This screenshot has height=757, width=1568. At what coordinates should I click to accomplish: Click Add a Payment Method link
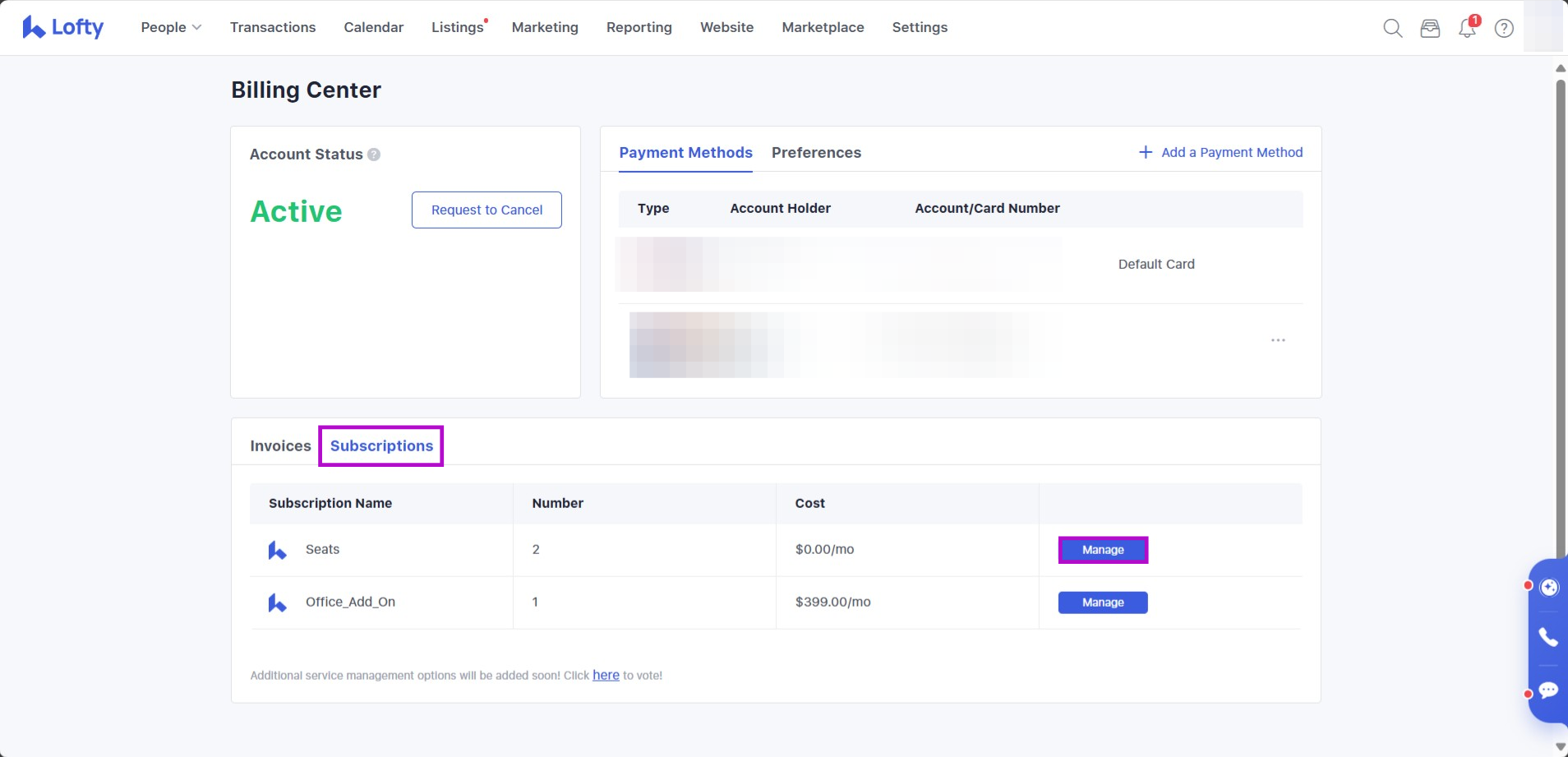tap(1221, 152)
